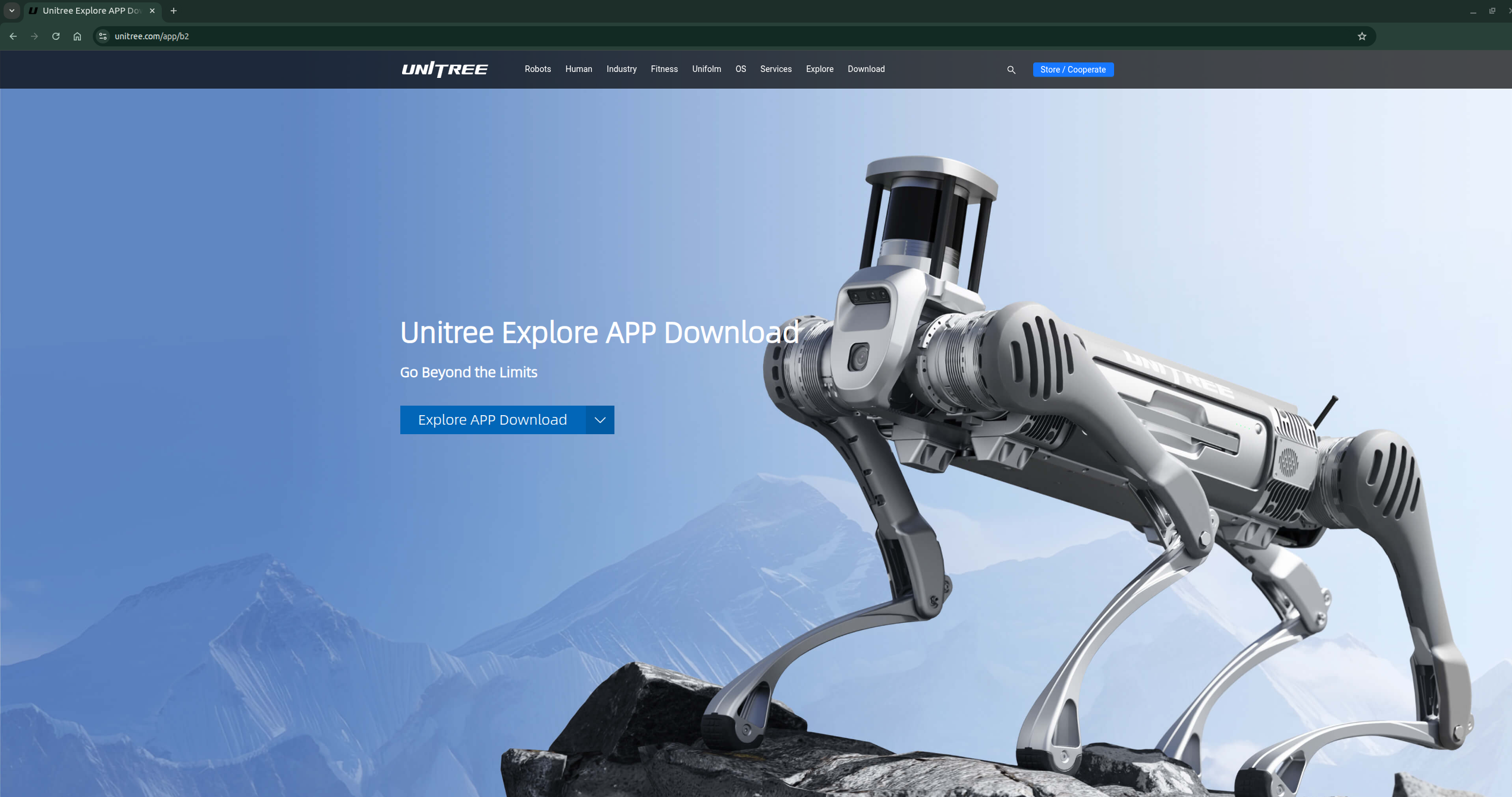Screen dimensions: 1512x797
Task: Open the Fitness nav link
Action: (x=664, y=69)
